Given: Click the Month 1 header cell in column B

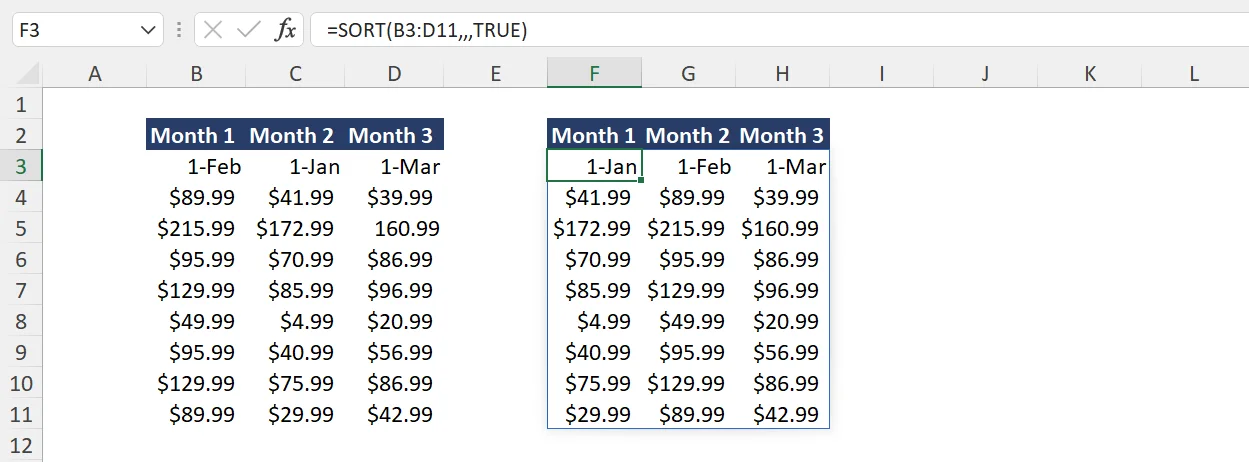Looking at the screenshot, I should (x=194, y=135).
